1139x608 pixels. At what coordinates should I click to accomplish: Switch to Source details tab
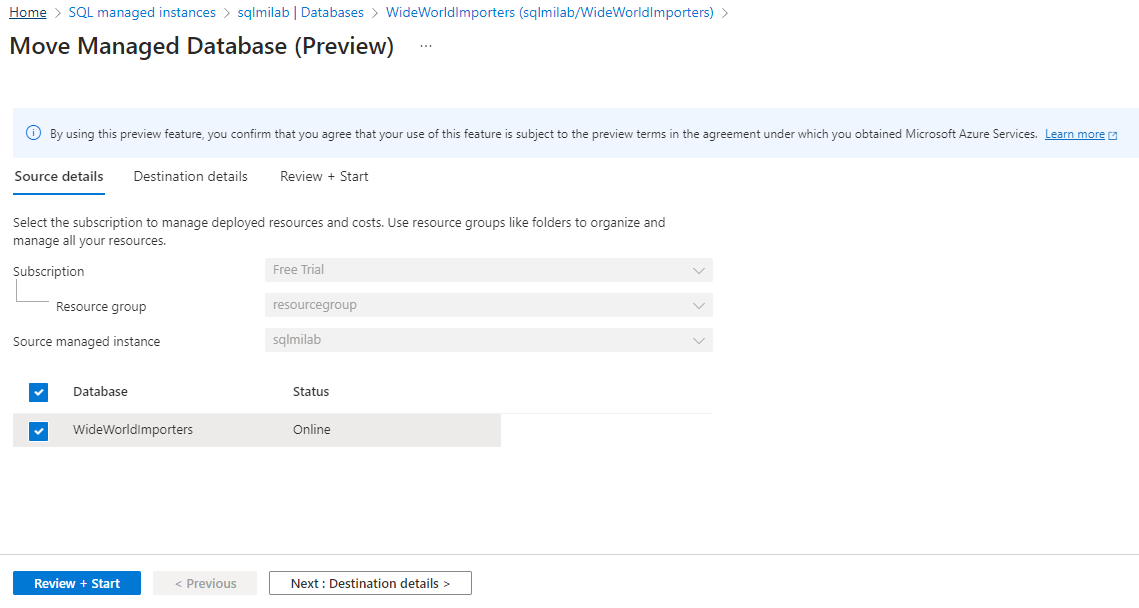(x=59, y=177)
